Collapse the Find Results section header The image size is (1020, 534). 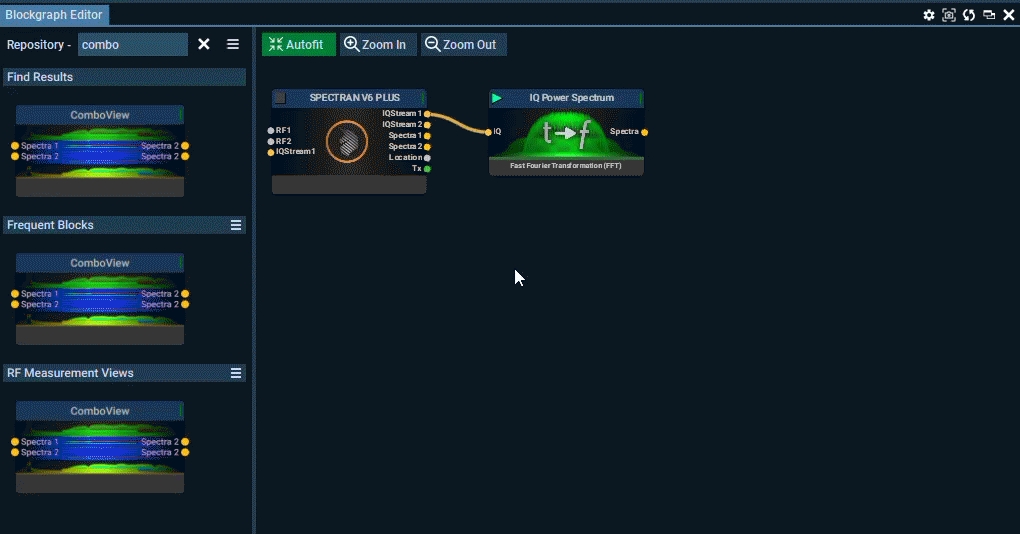point(124,77)
